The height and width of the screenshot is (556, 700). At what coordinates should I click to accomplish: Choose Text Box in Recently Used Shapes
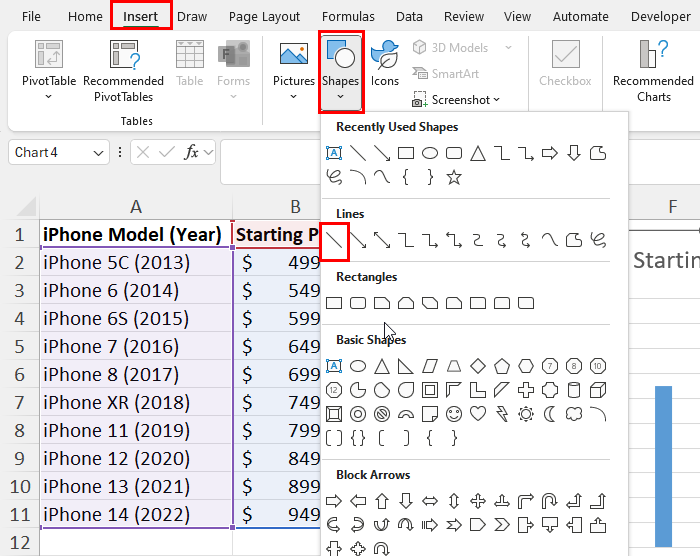pyautogui.click(x=334, y=153)
